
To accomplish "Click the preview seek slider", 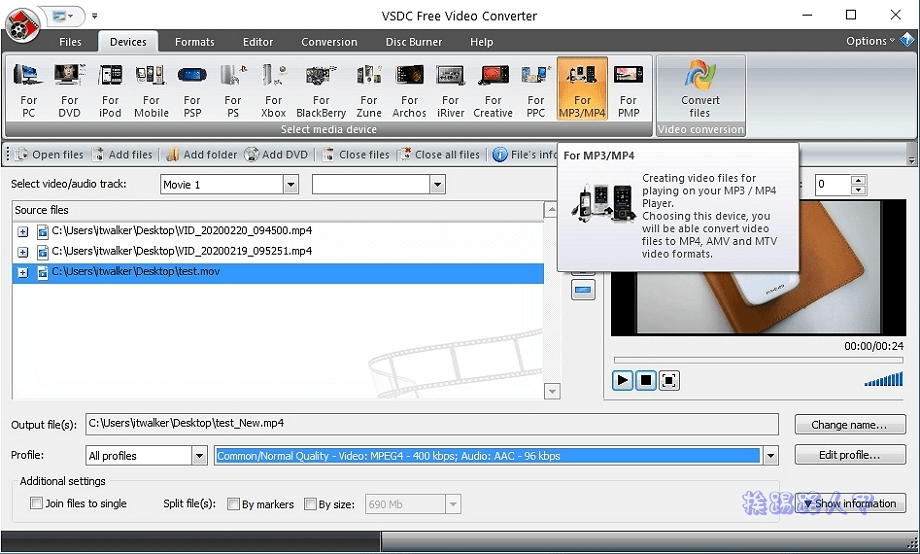I will click(758, 359).
